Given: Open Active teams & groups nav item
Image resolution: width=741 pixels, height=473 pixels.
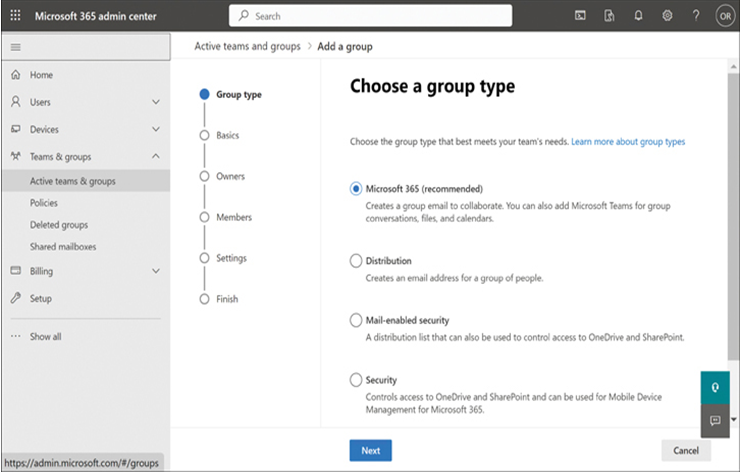Looking at the screenshot, I should click(x=86, y=181).
